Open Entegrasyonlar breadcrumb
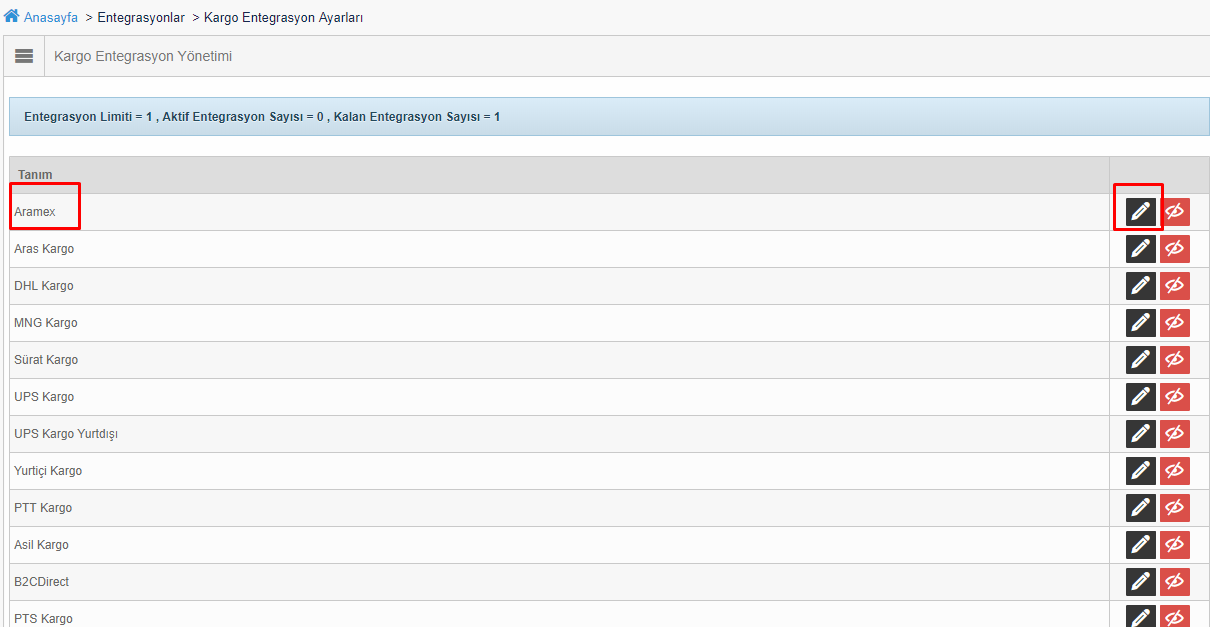This screenshot has width=1210, height=627. point(141,18)
